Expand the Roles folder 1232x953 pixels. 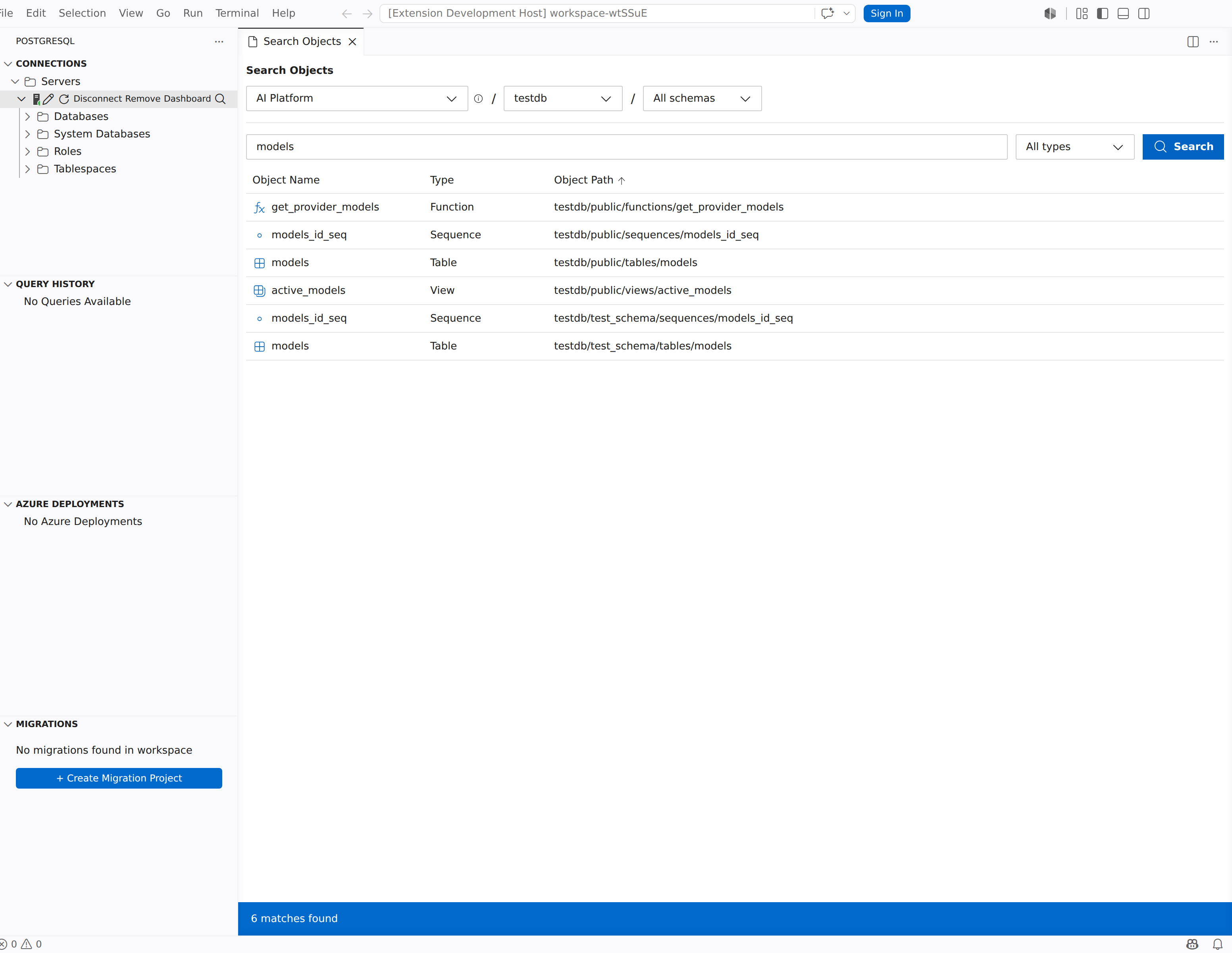point(28,152)
